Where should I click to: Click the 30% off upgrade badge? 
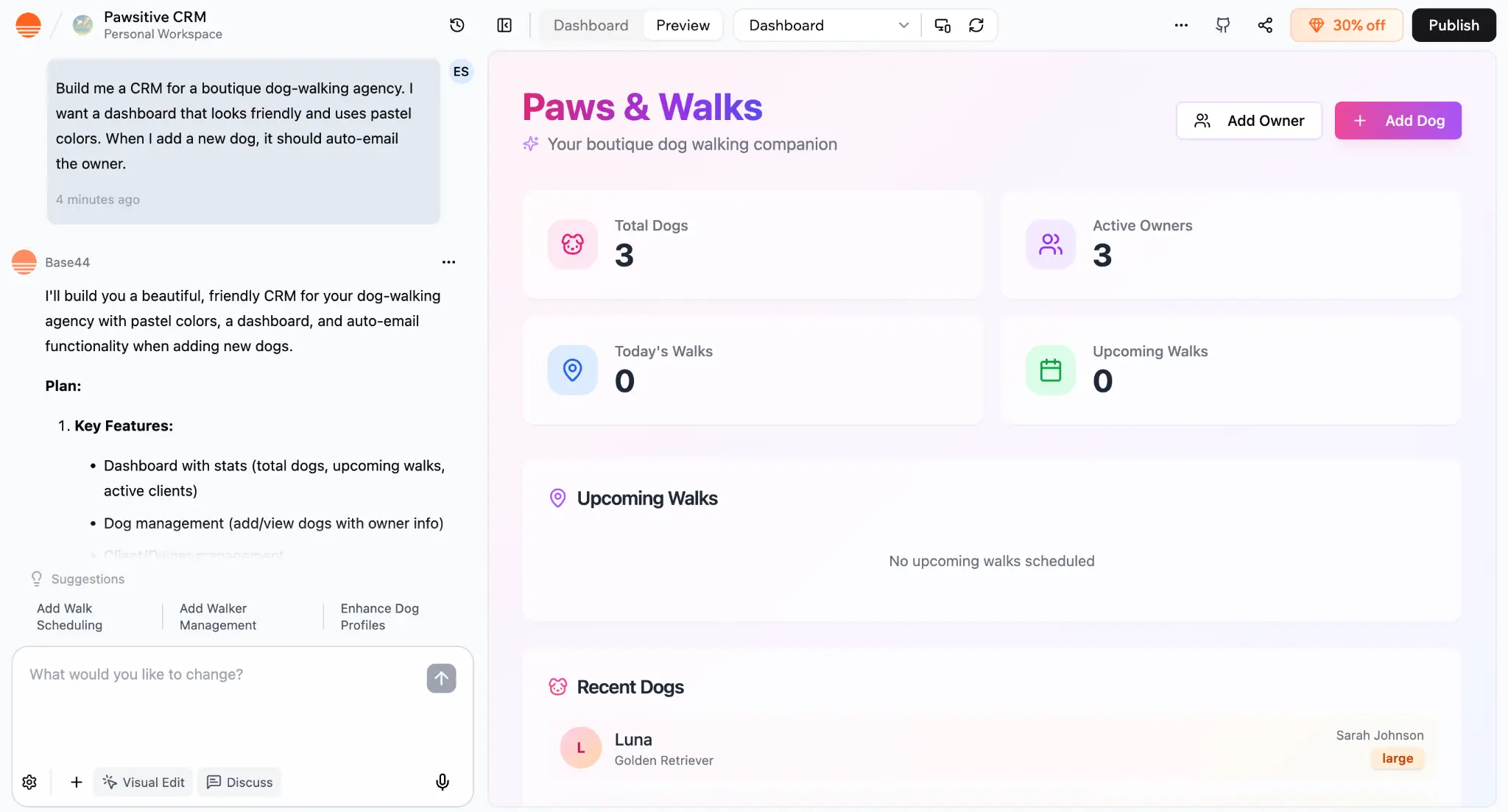1346,25
